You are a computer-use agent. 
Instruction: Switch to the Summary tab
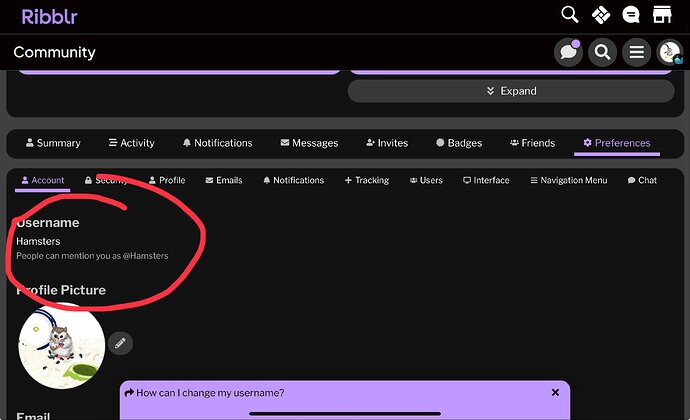[53, 143]
